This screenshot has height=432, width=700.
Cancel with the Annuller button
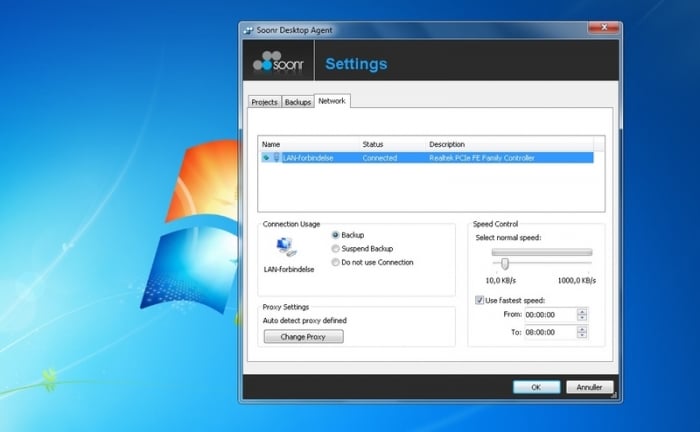click(x=589, y=387)
